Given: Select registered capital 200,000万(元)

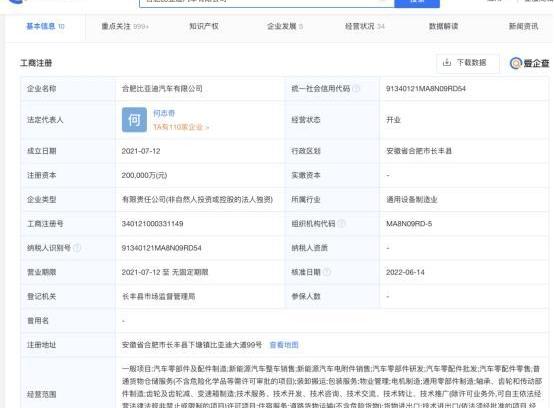Looking at the screenshot, I should pyautogui.click(x=144, y=175).
